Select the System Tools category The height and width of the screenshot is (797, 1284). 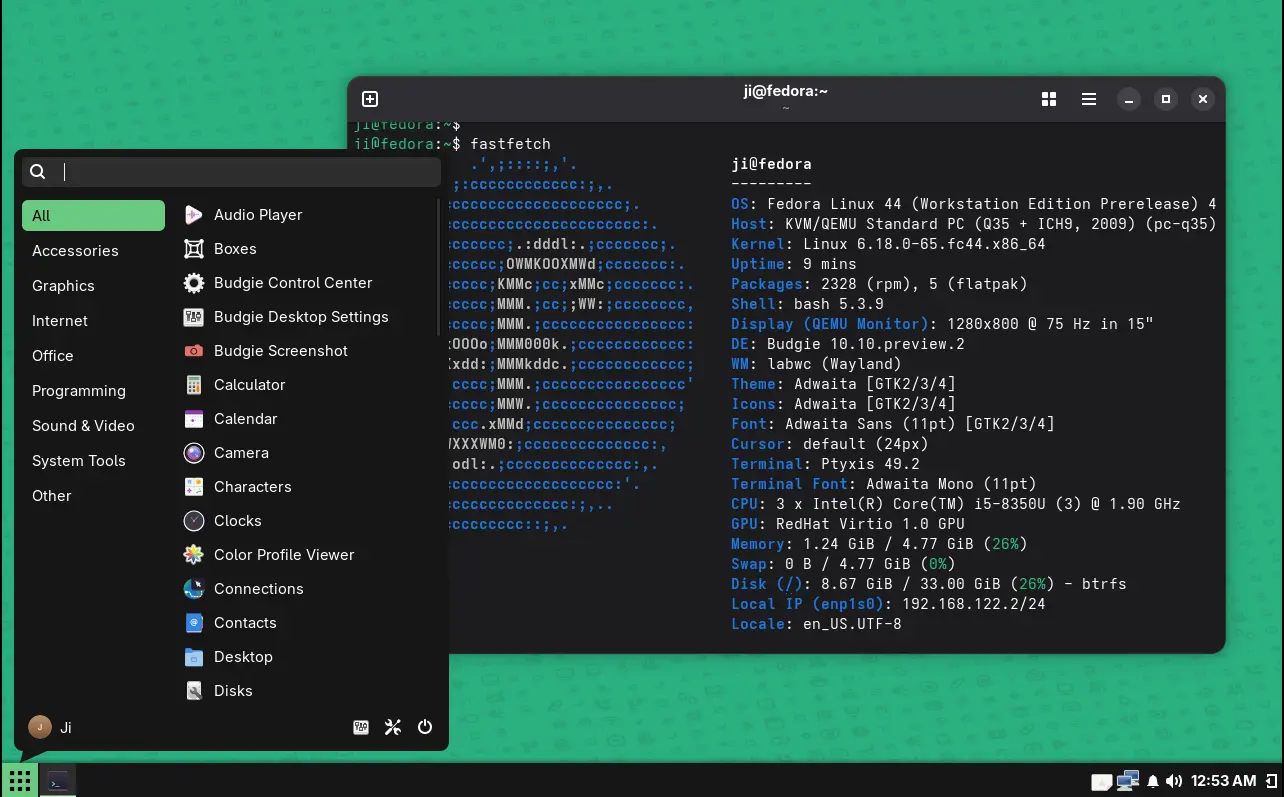coord(78,461)
